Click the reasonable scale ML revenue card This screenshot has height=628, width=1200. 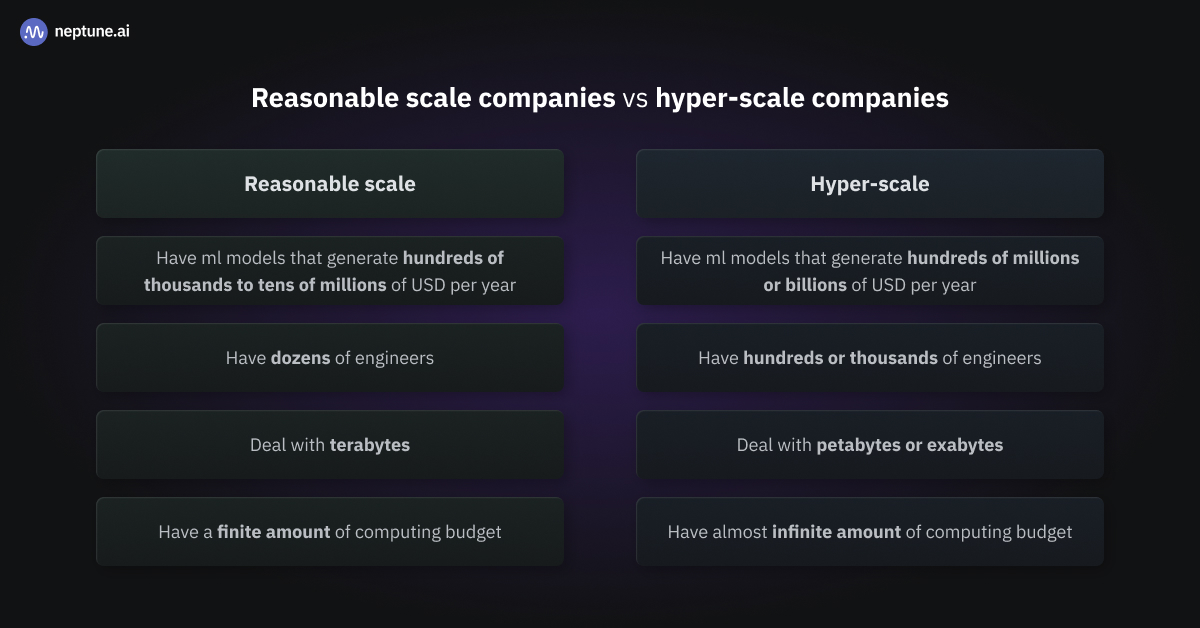click(x=330, y=271)
